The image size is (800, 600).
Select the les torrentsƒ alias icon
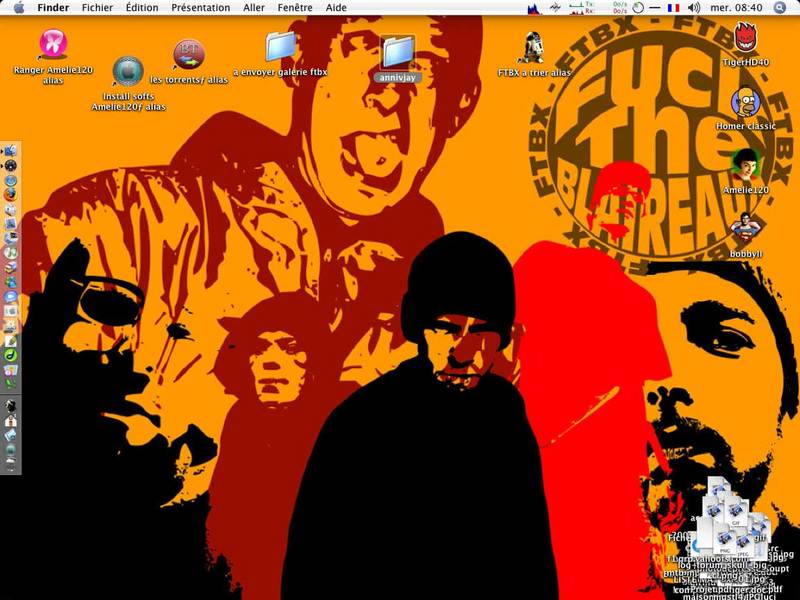pos(189,55)
